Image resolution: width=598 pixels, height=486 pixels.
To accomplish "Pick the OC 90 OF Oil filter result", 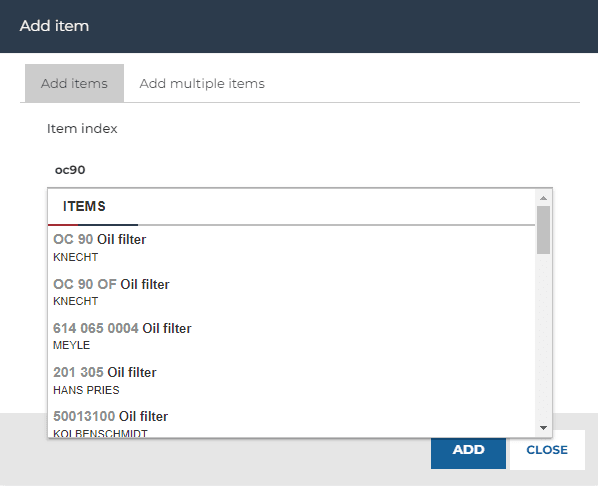I will (291, 292).
